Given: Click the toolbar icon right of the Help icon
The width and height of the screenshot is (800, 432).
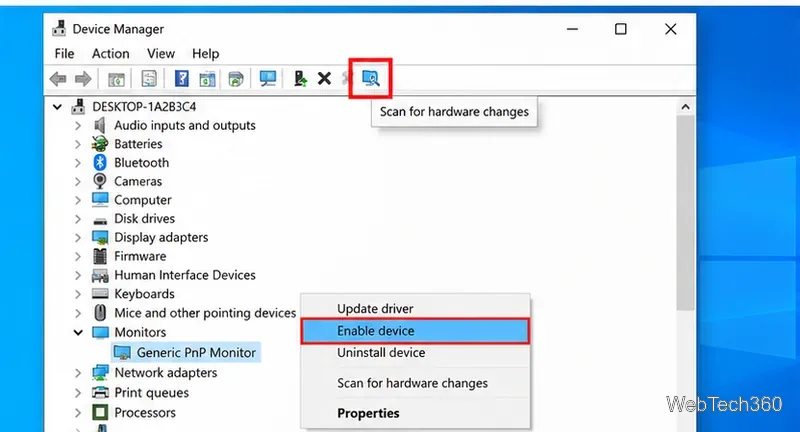Looking at the screenshot, I should point(207,79).
